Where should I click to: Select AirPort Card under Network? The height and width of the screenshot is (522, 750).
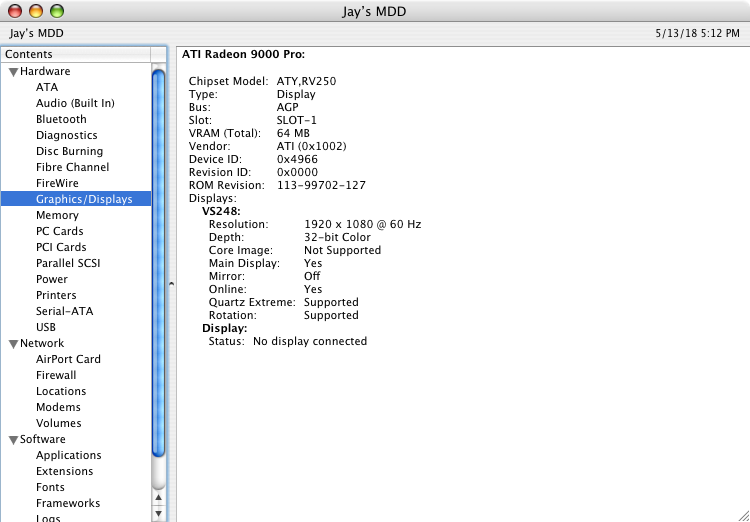point(68,359)
